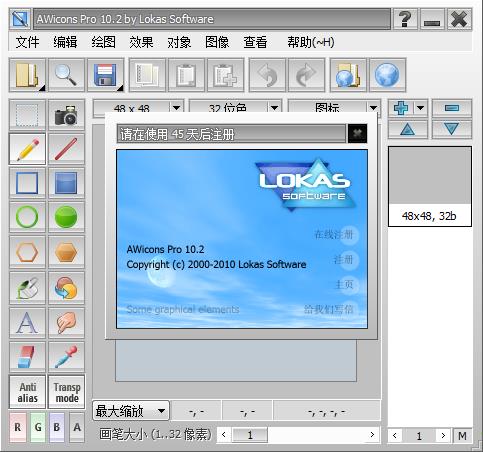Go to previous page in image list
The height and width of the screenshot is (452, 483).
coord(395,436)
